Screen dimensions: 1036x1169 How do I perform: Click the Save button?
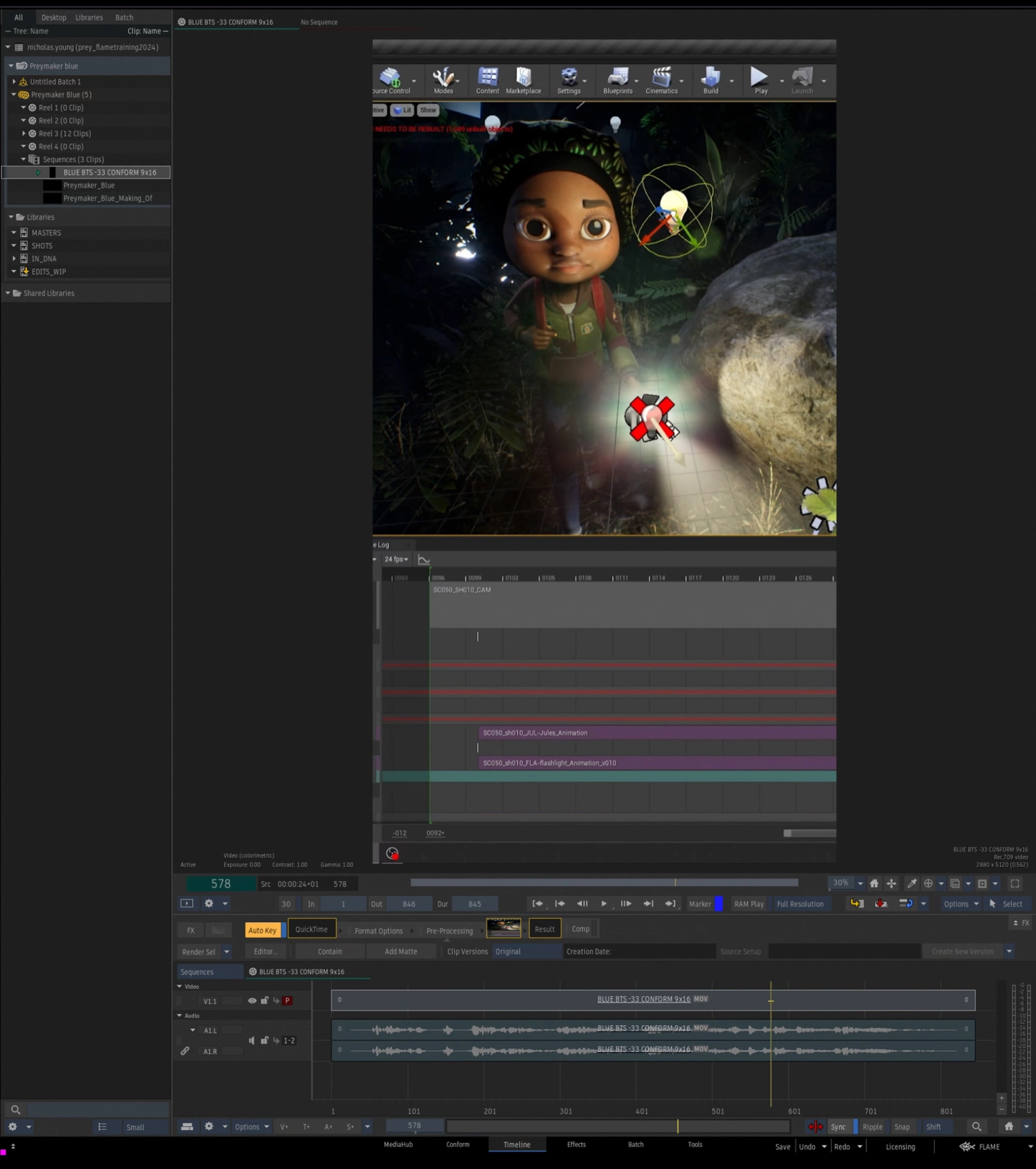783,1147
